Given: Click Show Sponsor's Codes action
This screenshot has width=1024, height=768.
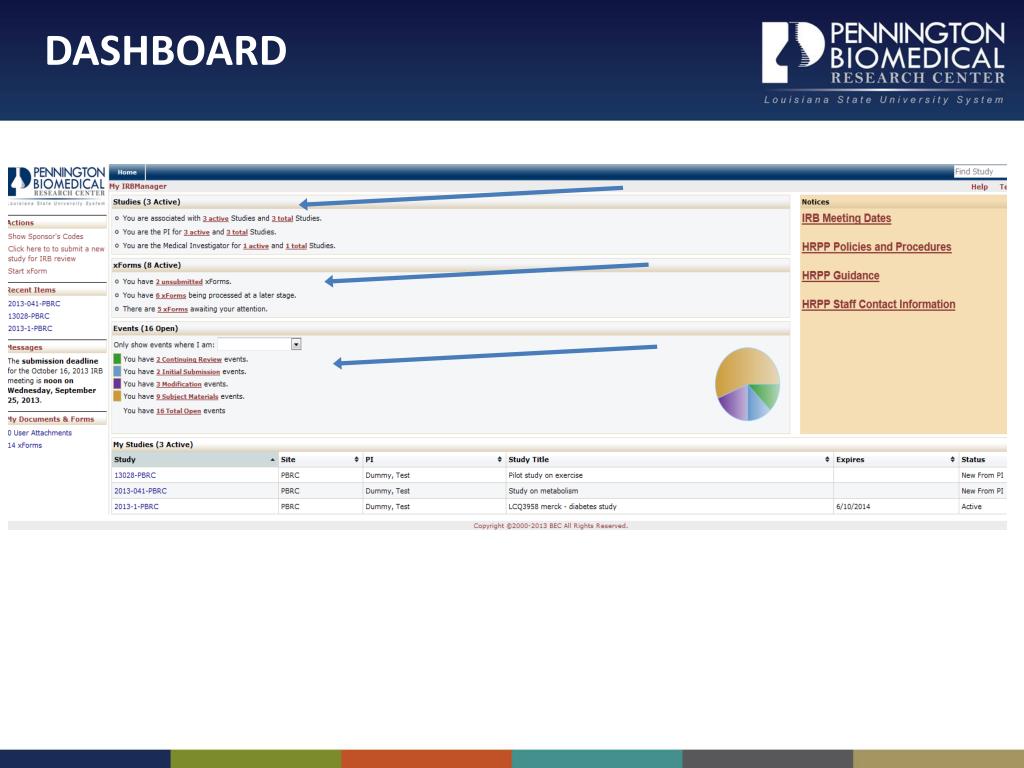Looking at the screenshot, I should pos(46,236).
